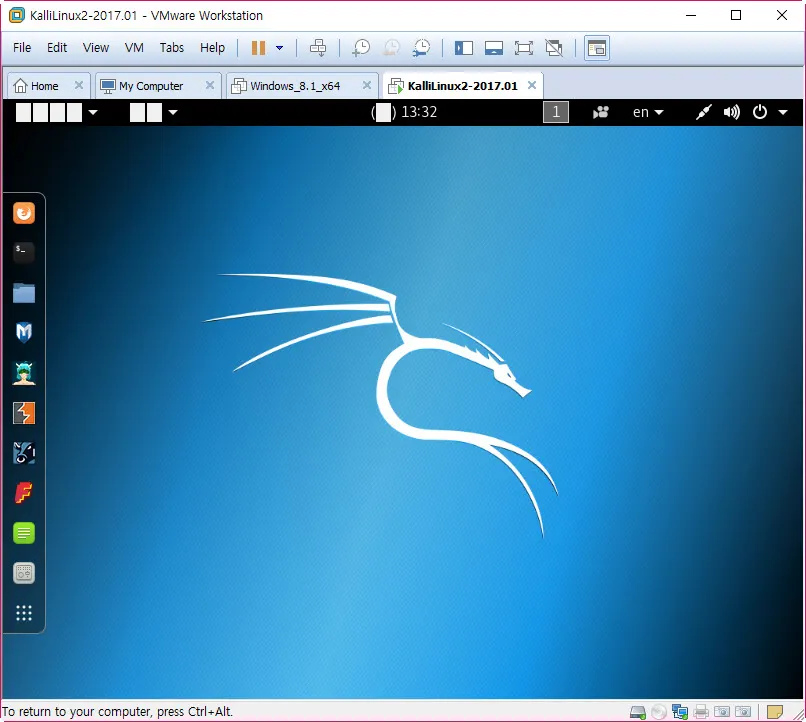Launch Metasploit Framework from the dock

(x=24, y=333)
